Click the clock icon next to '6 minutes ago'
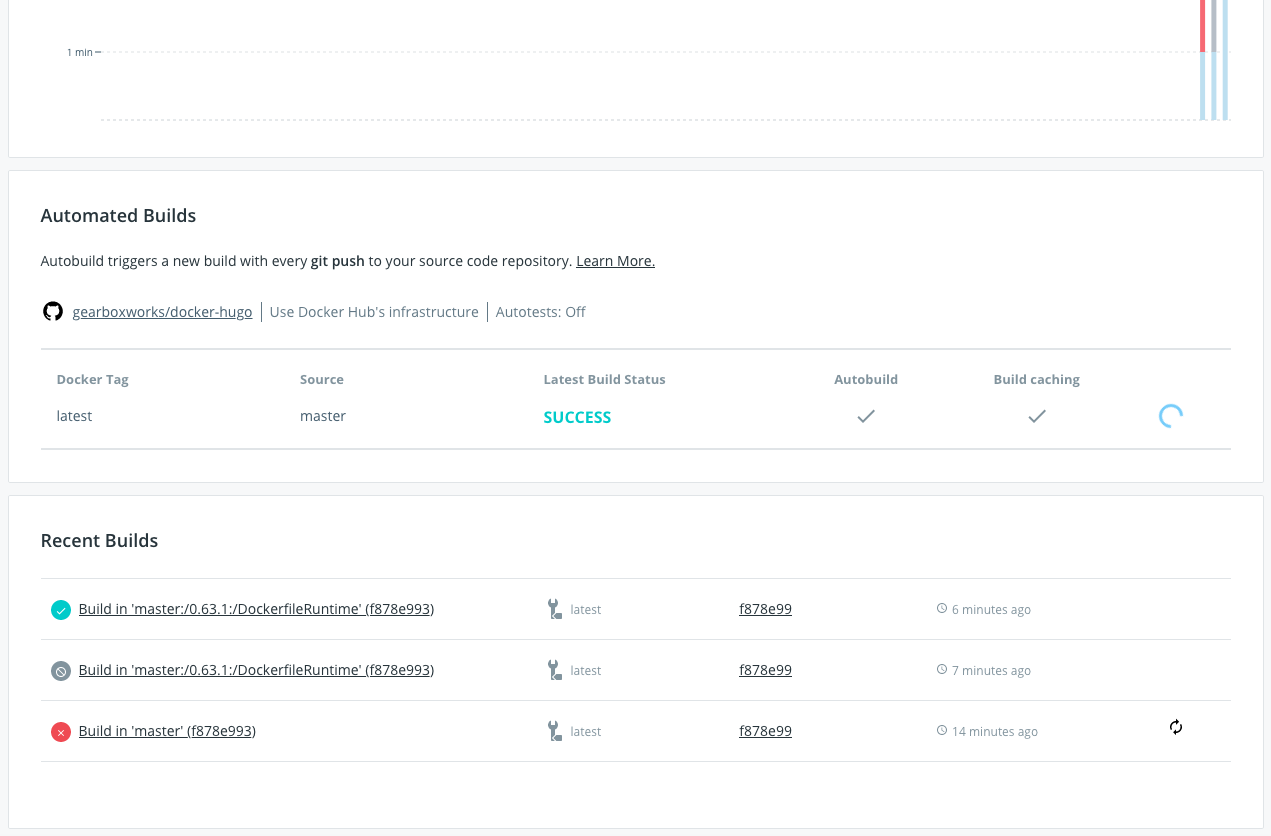The height and width of the screenshot is (836, 1271). 941,608
